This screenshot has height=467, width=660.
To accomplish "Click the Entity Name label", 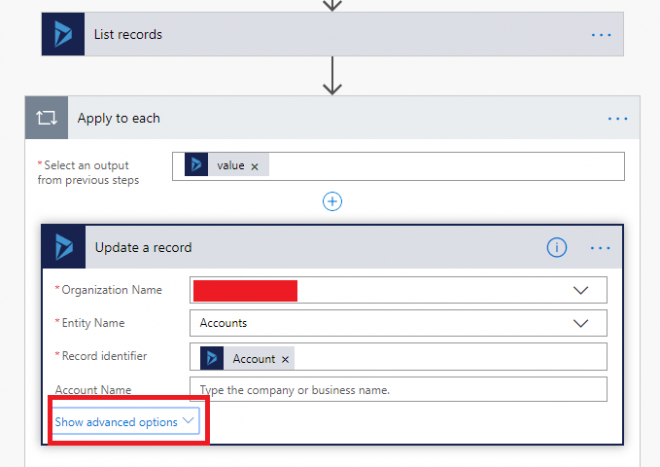I will pyautogui.click(x=93, y=323).
